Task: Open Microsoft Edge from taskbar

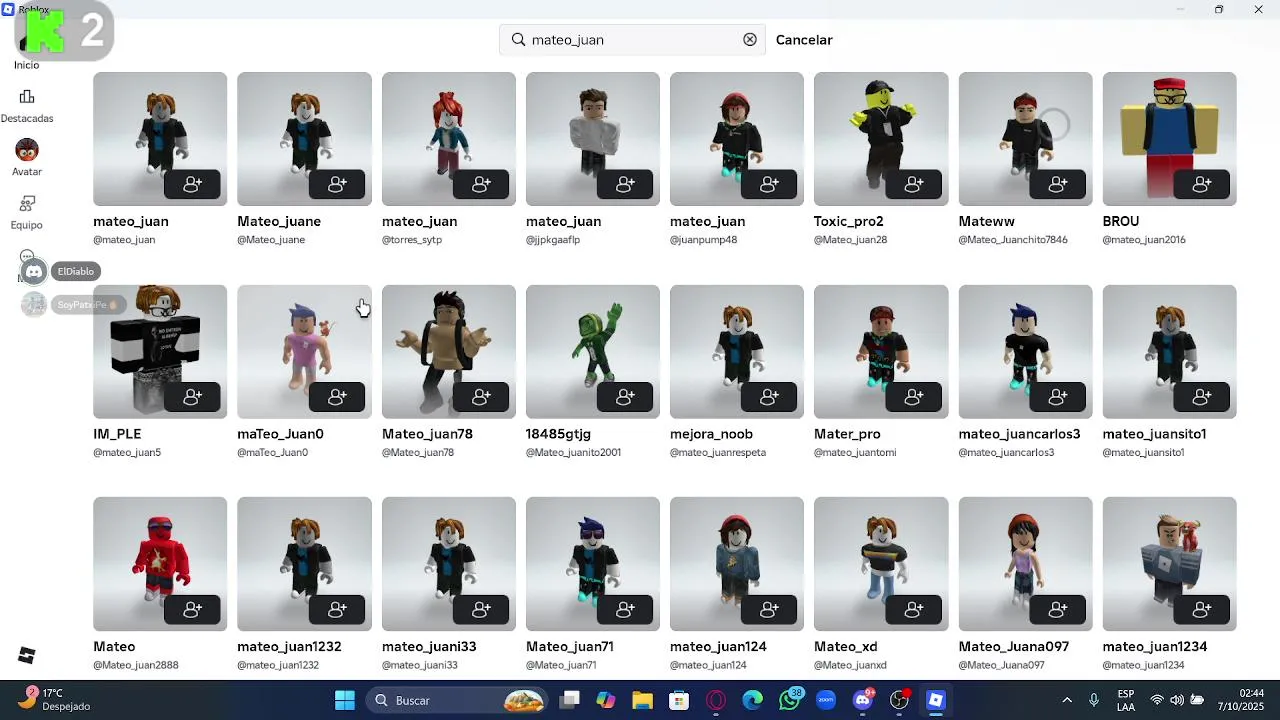Action: point(752,700)
